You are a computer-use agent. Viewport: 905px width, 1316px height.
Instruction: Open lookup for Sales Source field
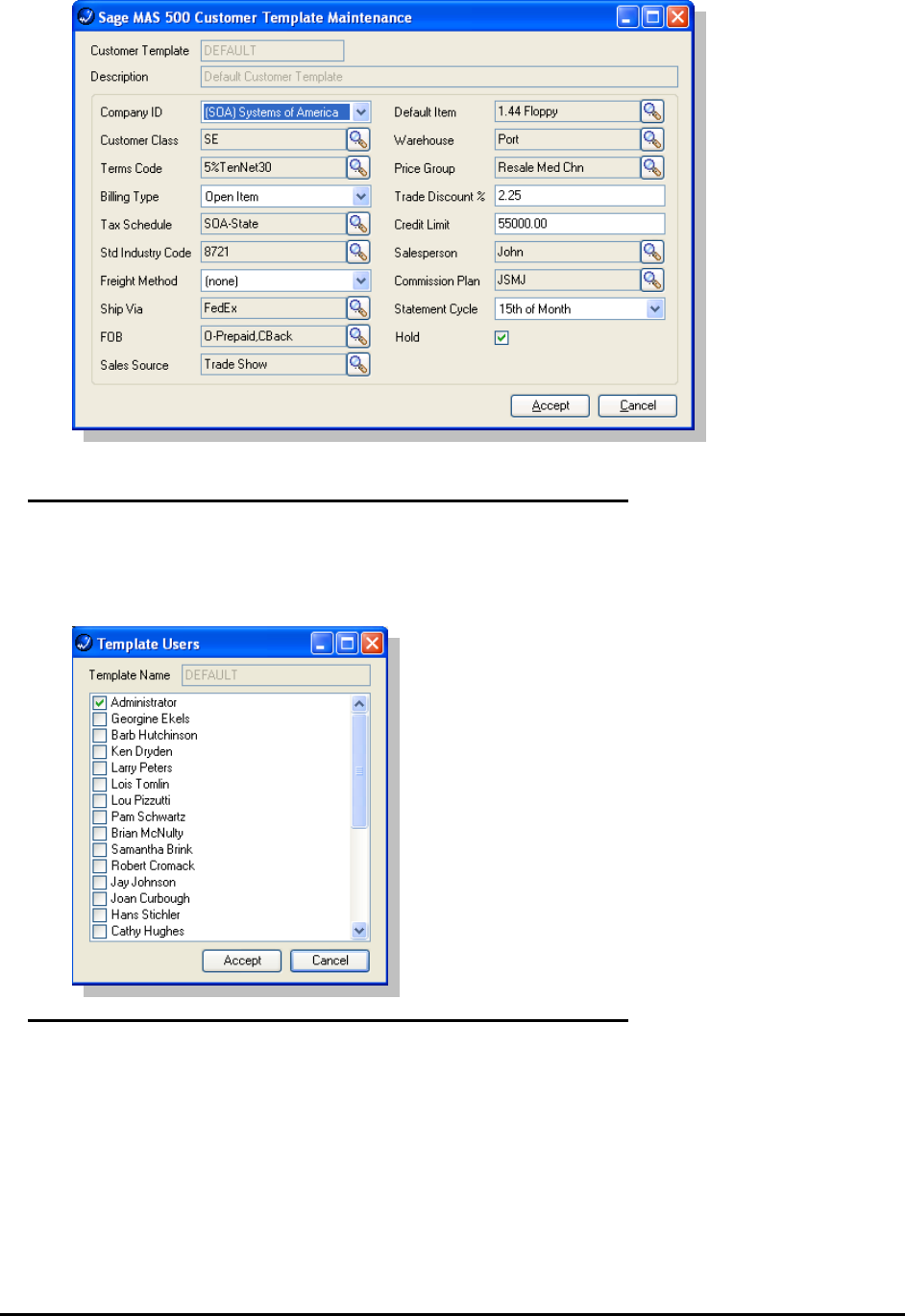(x=358, y=365)
